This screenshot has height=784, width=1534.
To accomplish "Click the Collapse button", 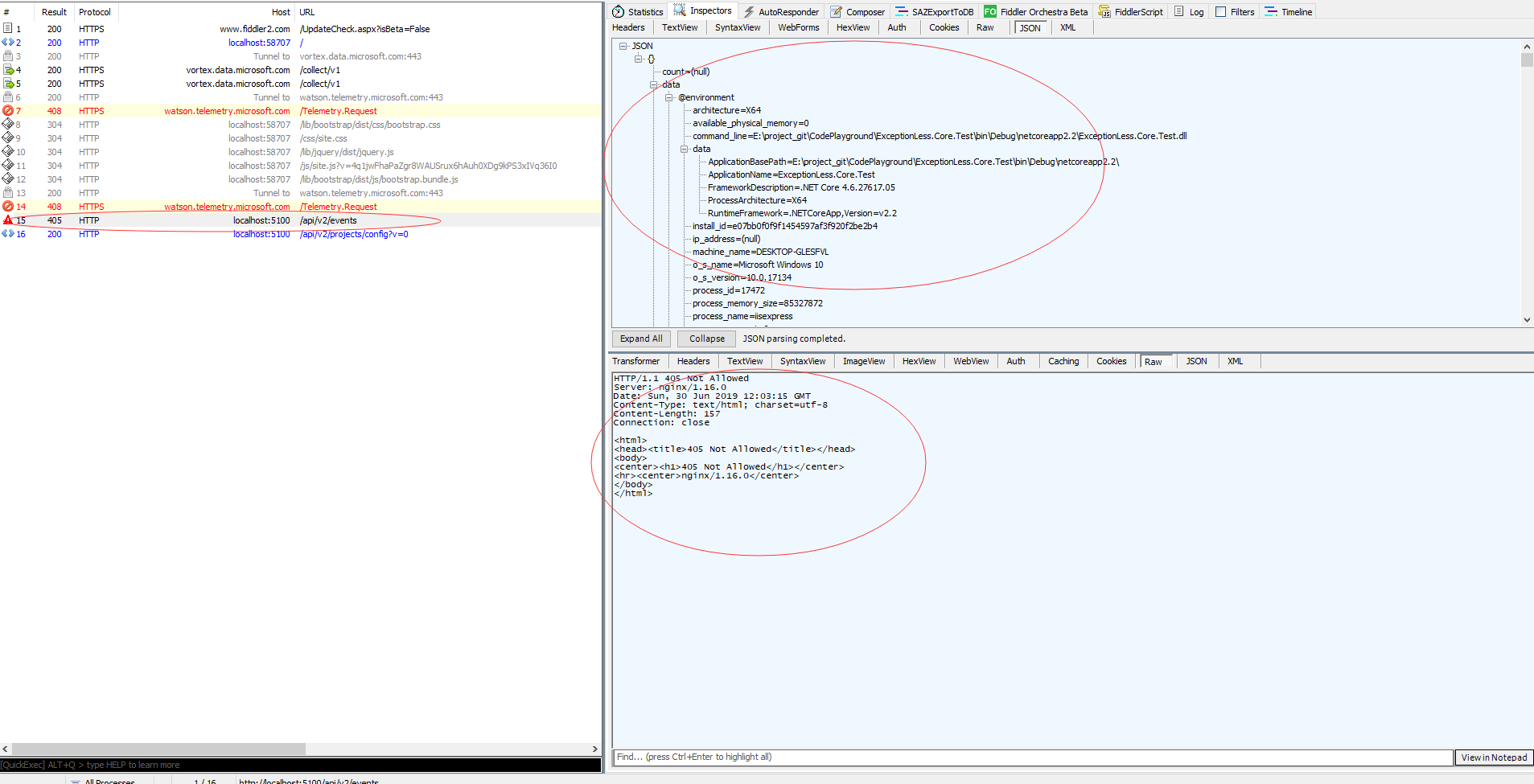I will pyautogui.click(x=706, y=339).
